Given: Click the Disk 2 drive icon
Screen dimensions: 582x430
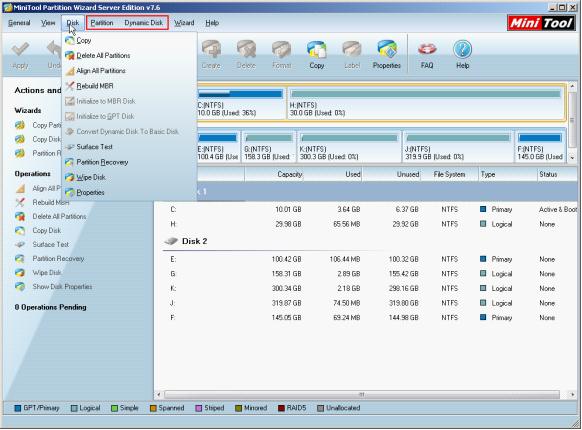Looking at the screenshot, I should [x=171, y=241].
